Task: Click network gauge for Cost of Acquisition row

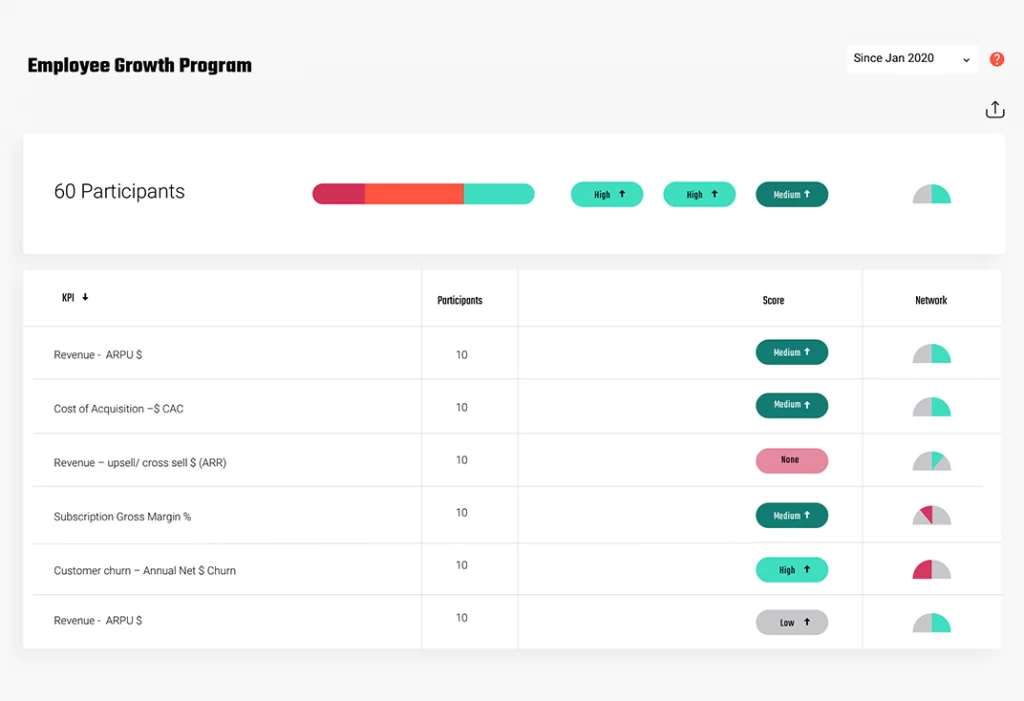Action: [x=931, y=407]
